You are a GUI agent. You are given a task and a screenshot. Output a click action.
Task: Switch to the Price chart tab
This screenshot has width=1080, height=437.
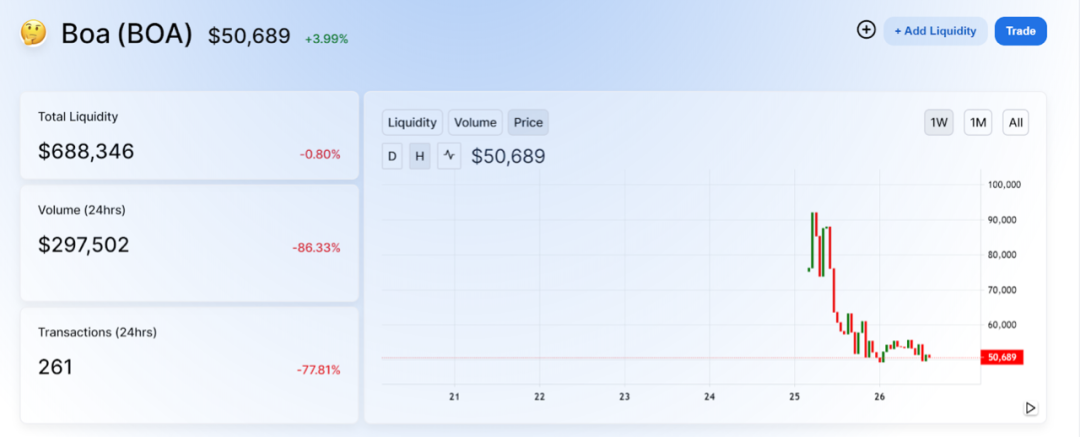pos(528,123)
